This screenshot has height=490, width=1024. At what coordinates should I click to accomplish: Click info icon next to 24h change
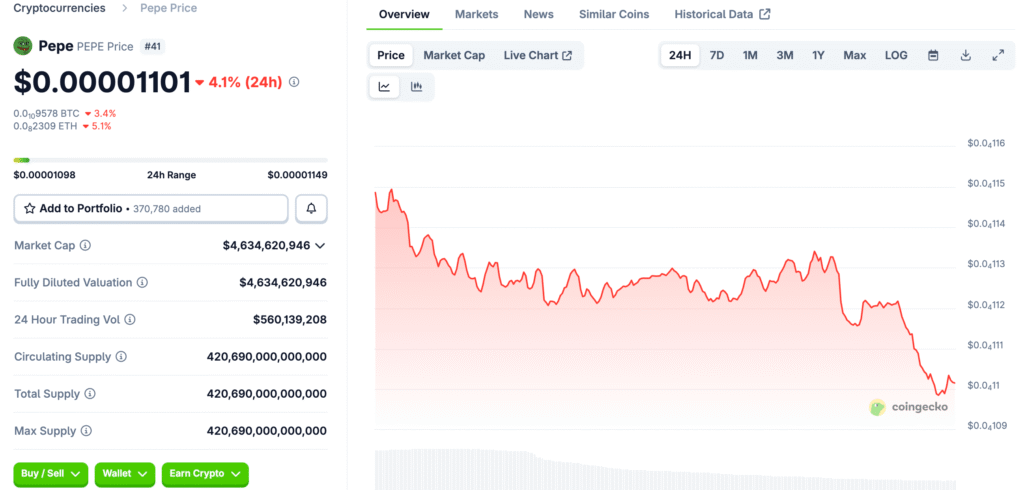pyautogui.click(x=294, y=82)
